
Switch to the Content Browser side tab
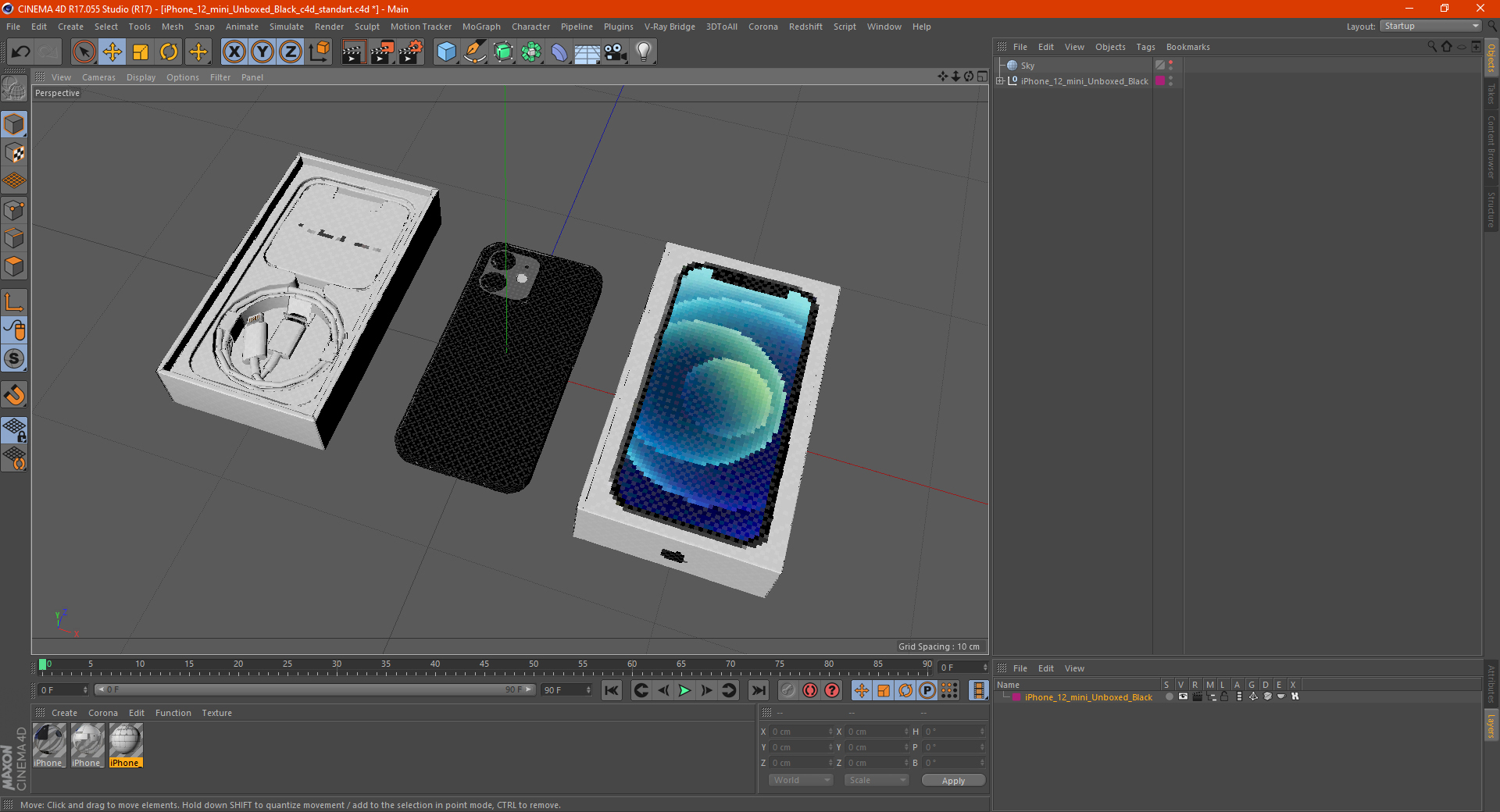pyautogui.click(x=1491, y=147)
